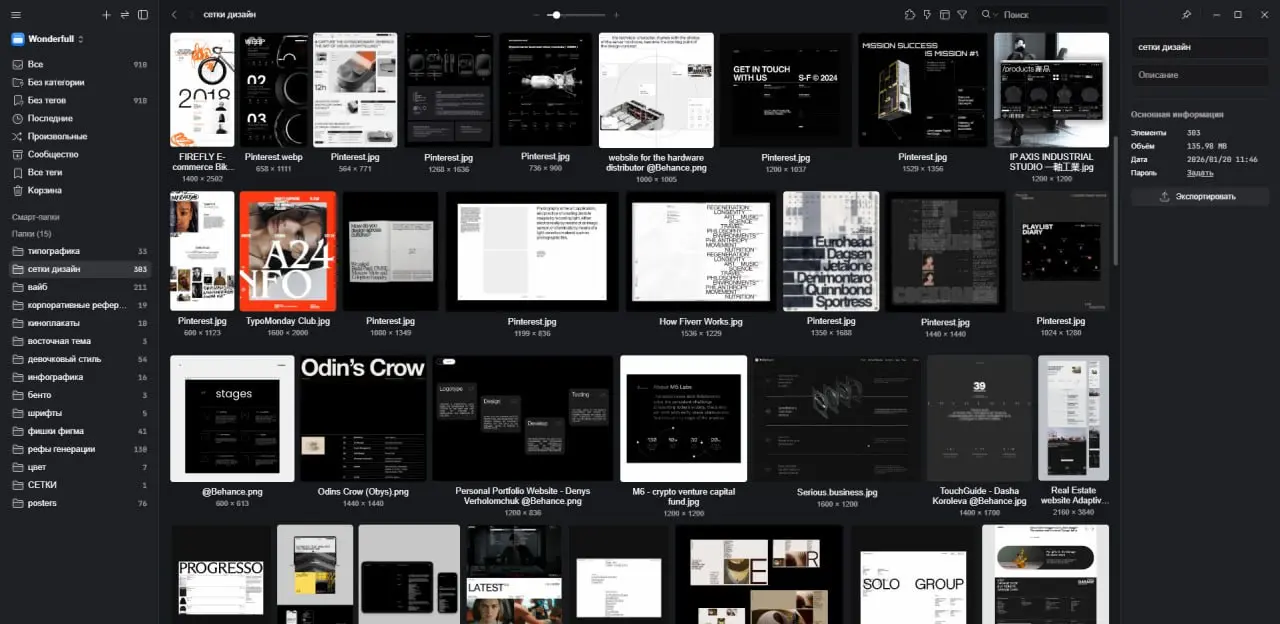Decrease thumbnail size with minus icon

tap(536, 15)
